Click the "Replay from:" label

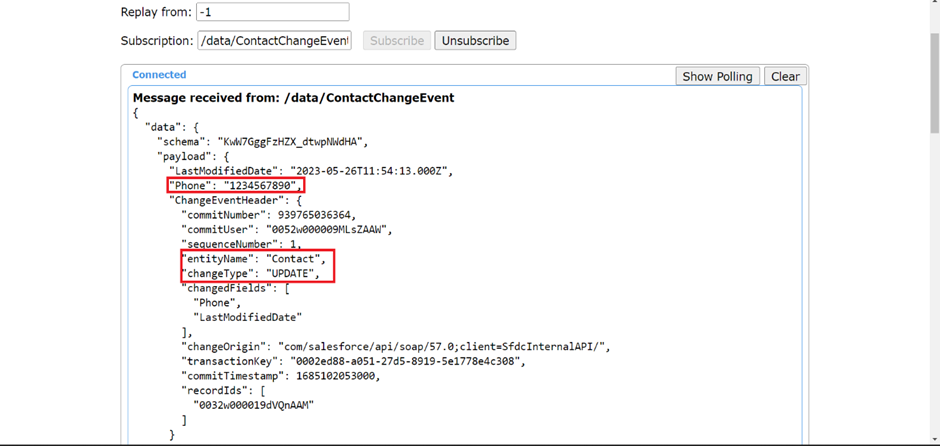pyautogui.click(x=156, y=12)
